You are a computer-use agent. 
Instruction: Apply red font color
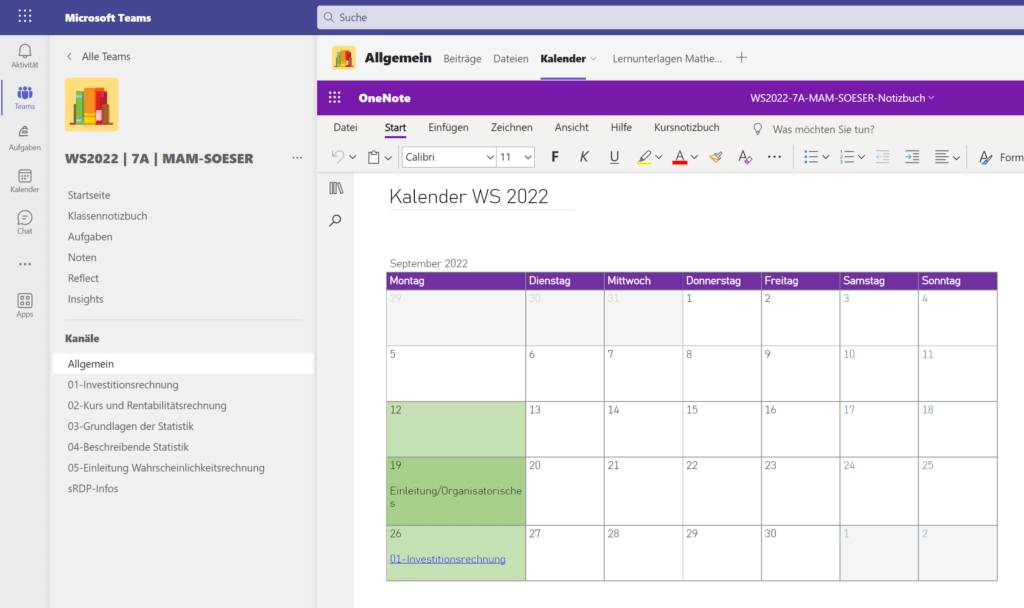point(679,157)
